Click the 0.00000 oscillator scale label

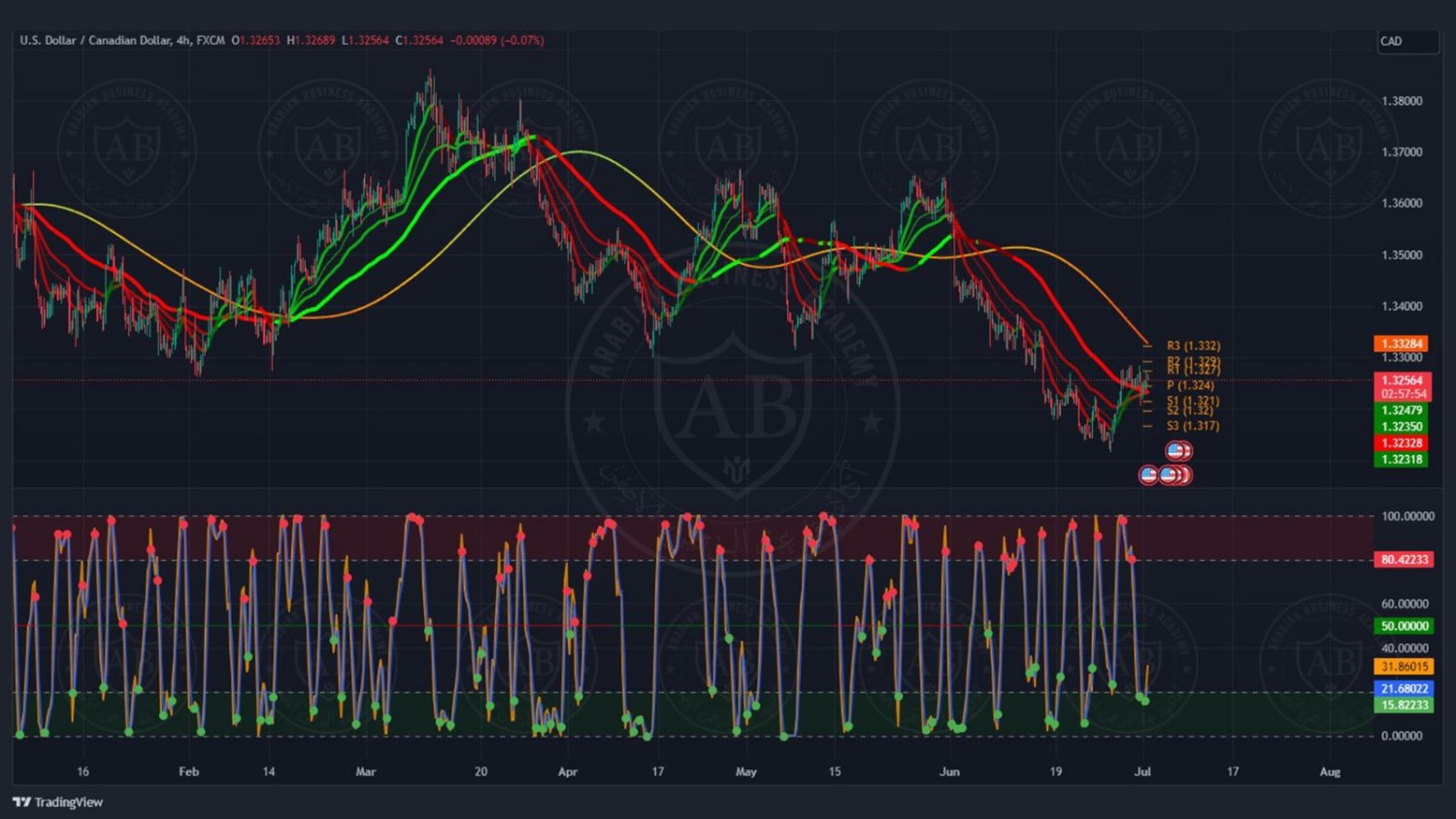click(x=1402, y=736)
